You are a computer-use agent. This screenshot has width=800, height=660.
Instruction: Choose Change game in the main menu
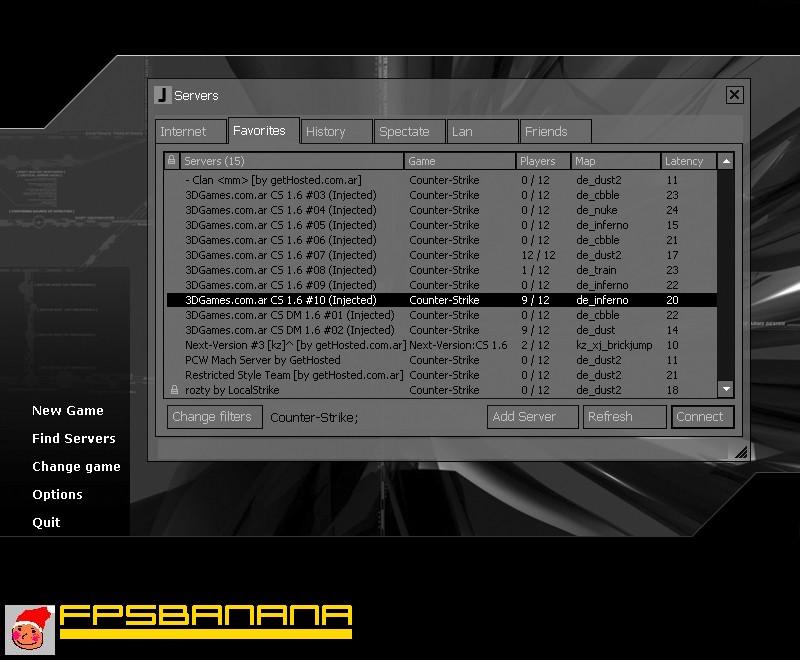pyautogui.click(x=77, y=467)
